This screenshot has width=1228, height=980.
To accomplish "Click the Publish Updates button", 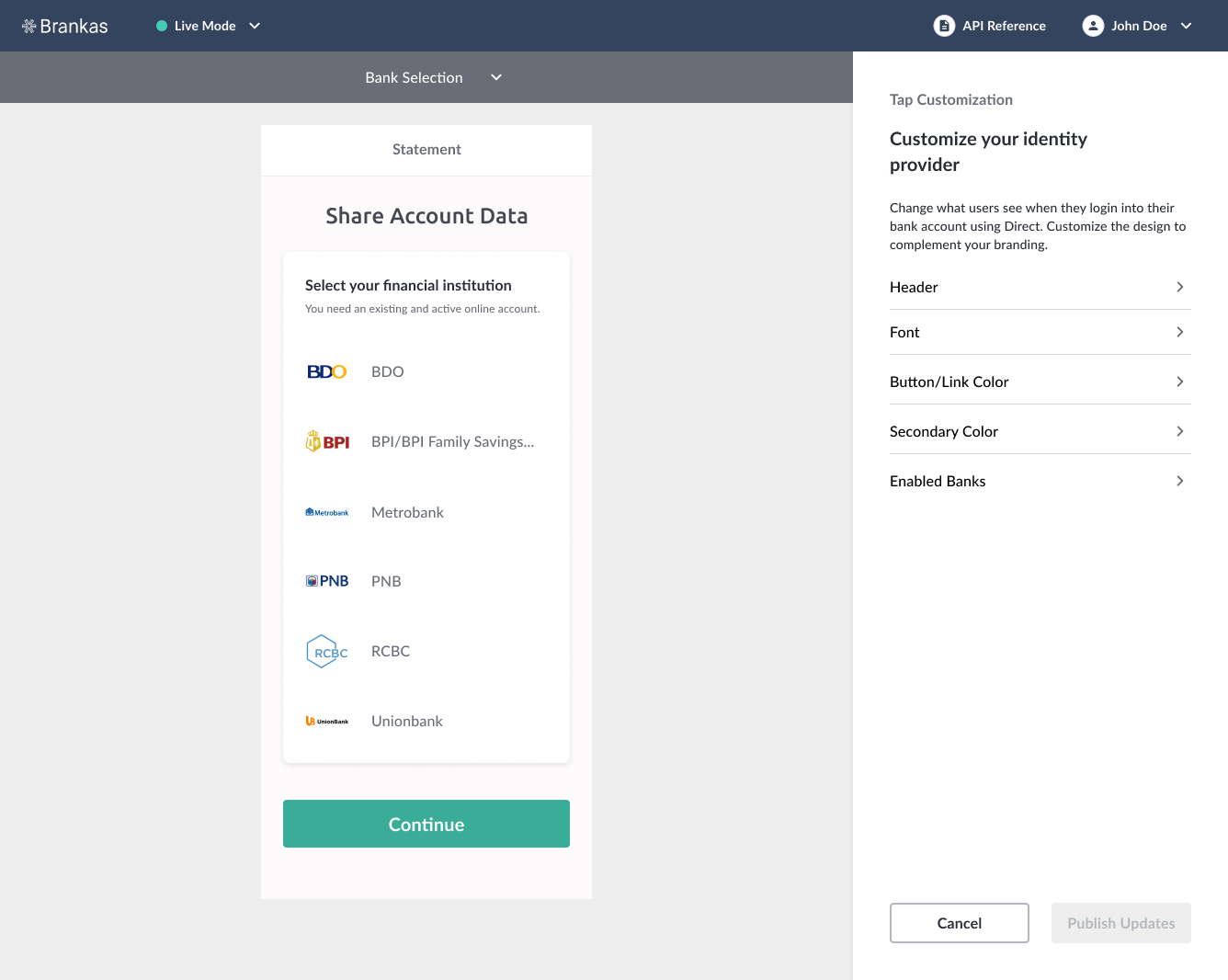I will click(x=1121, y=923).
